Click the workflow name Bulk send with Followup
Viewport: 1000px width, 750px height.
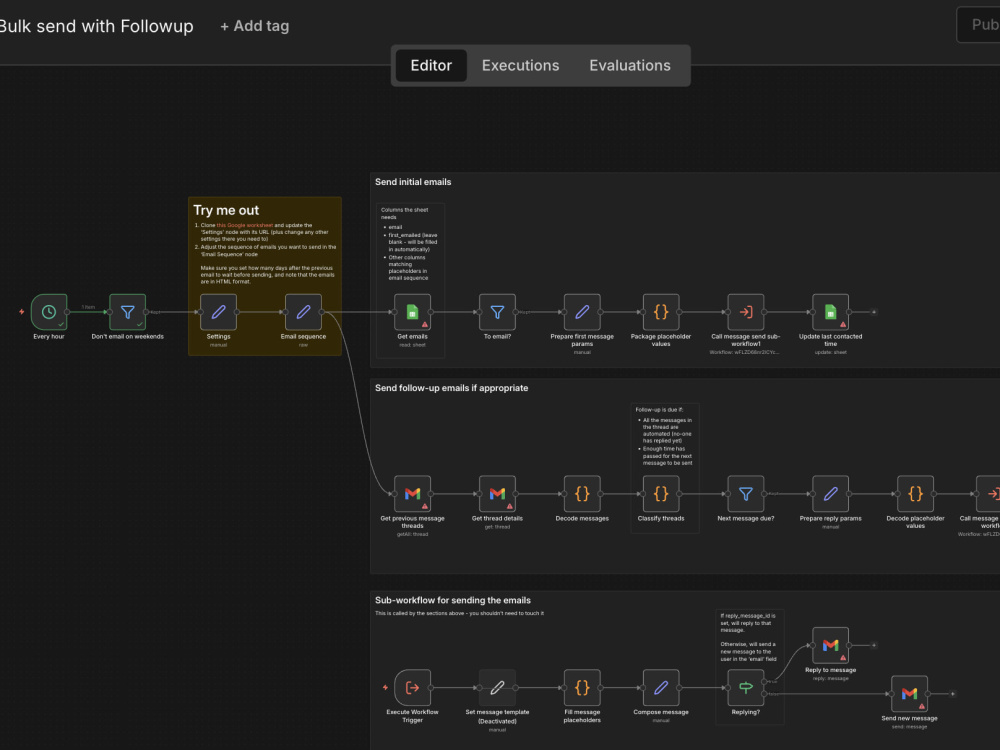(x=96, y=26)
